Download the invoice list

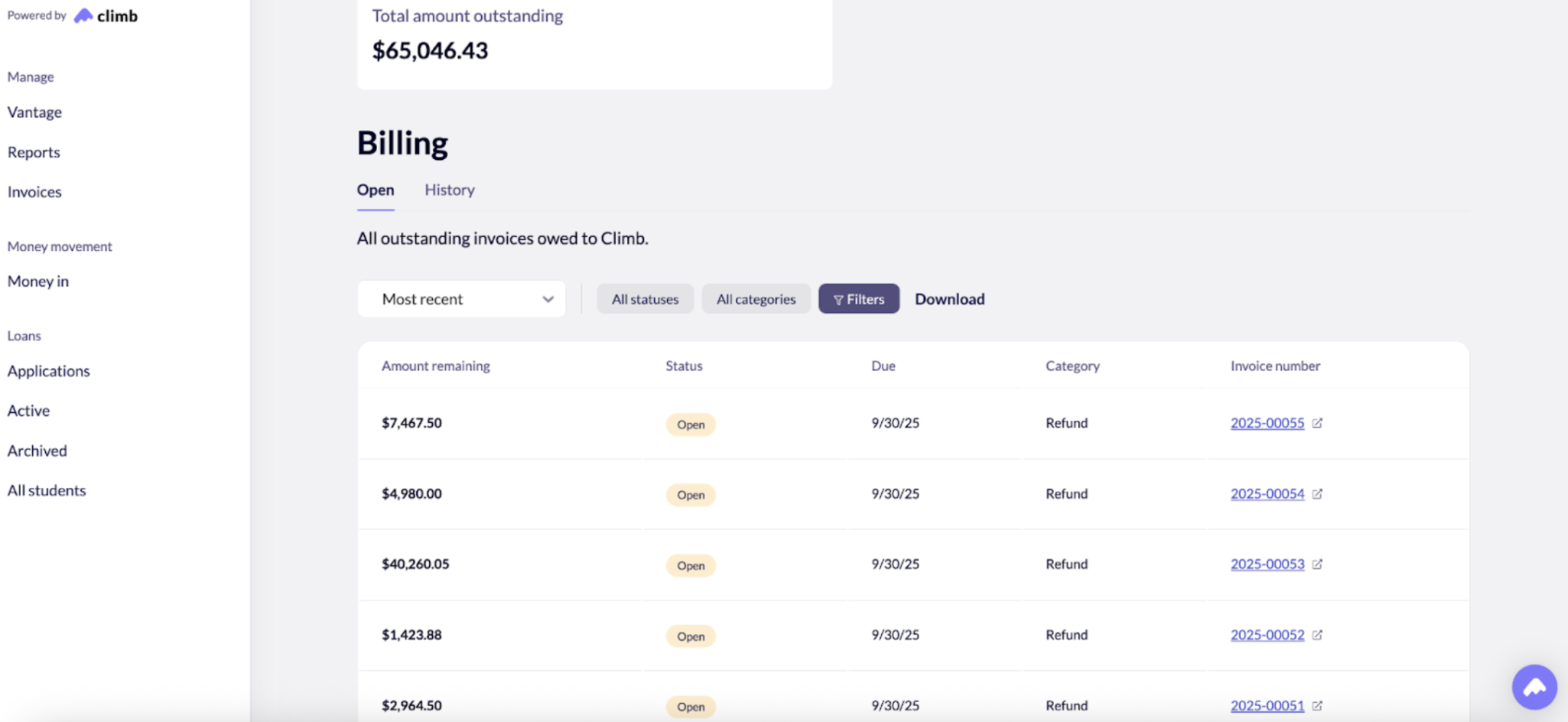(949, 299)
